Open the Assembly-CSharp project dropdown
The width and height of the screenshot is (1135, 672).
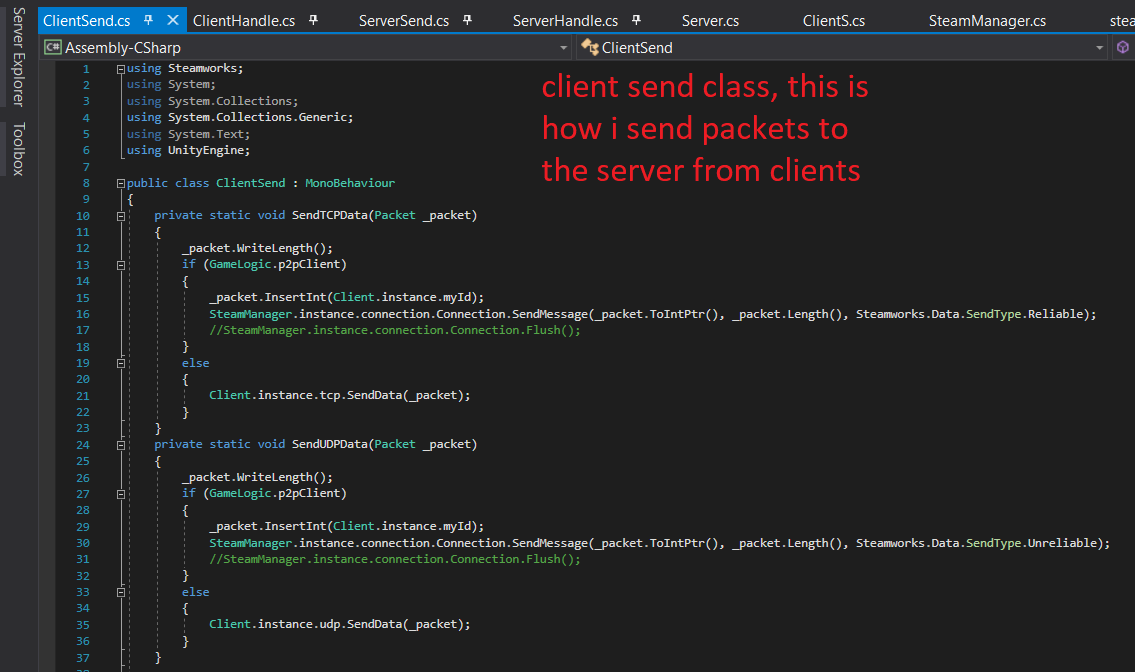click(x=563, y=46)
